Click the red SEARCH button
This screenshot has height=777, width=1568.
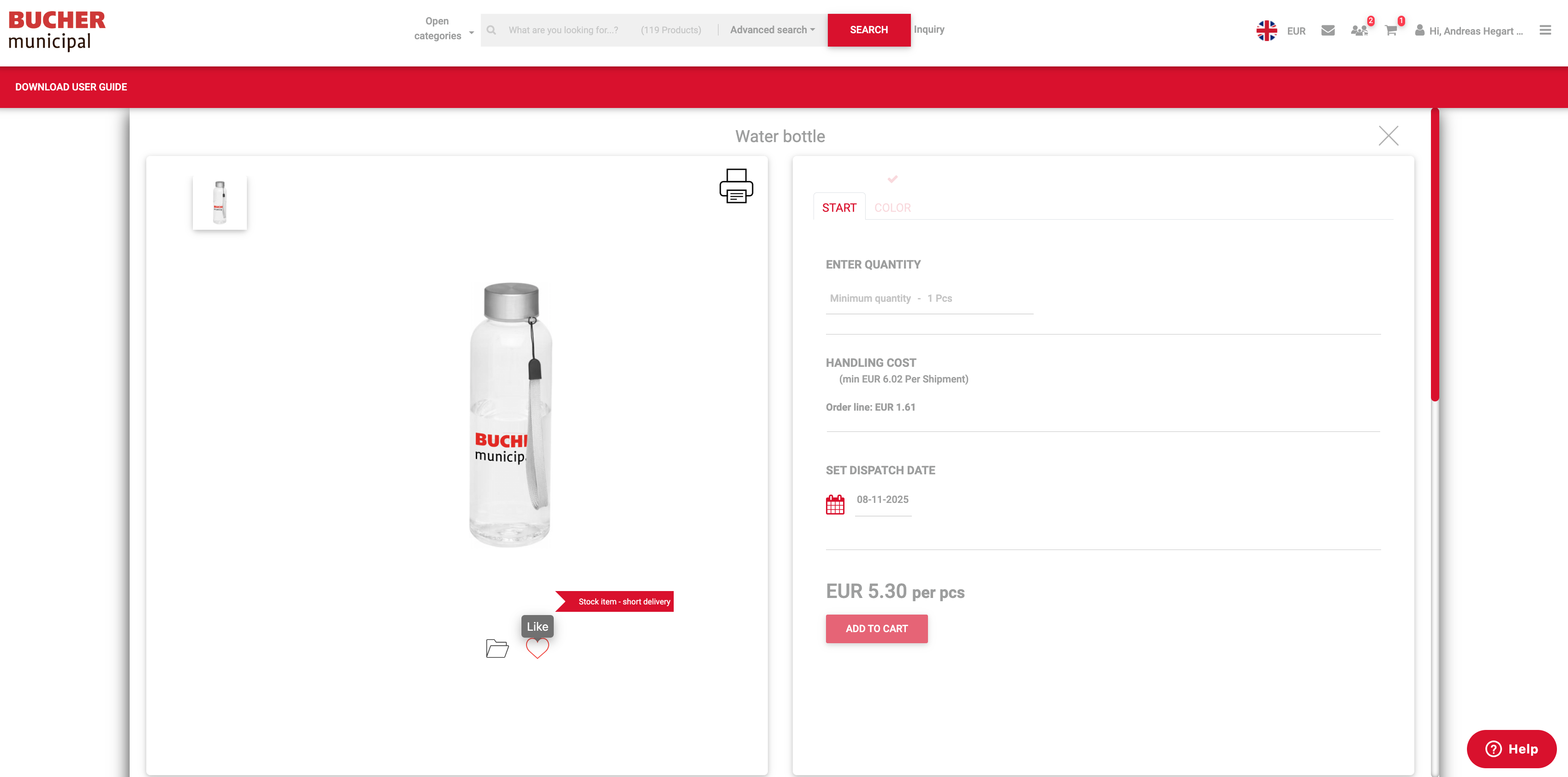tap(868, 30)
